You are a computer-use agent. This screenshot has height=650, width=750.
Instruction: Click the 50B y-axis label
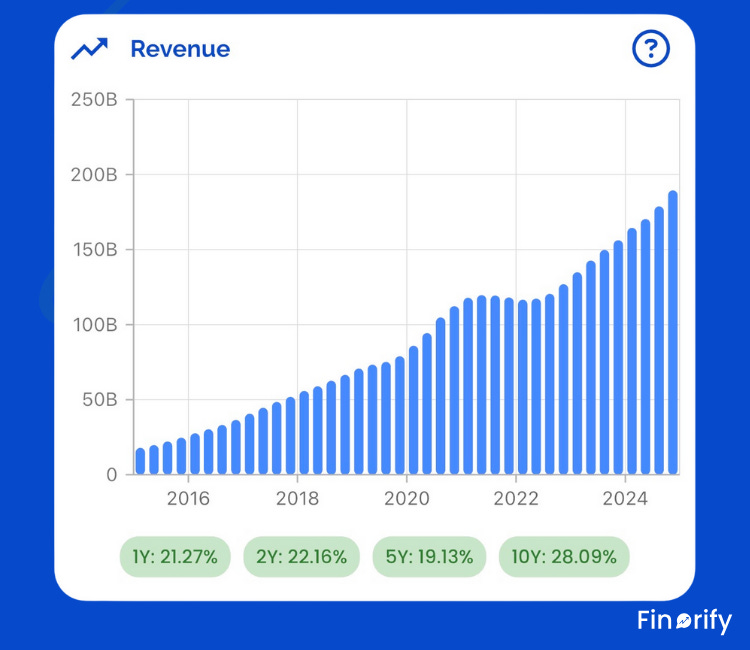click(99, 399)
